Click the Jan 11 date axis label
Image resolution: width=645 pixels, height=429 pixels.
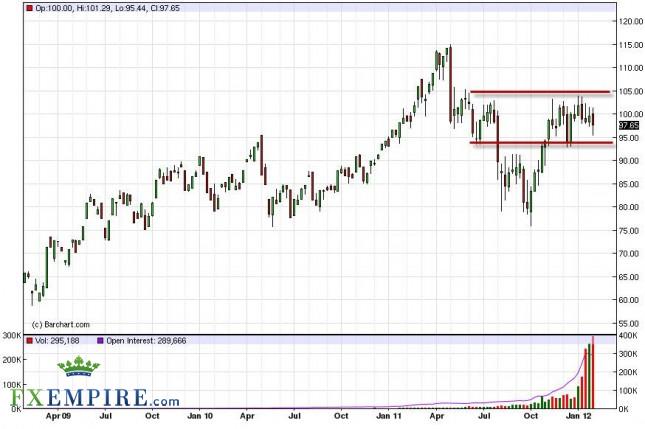(389, 416)
